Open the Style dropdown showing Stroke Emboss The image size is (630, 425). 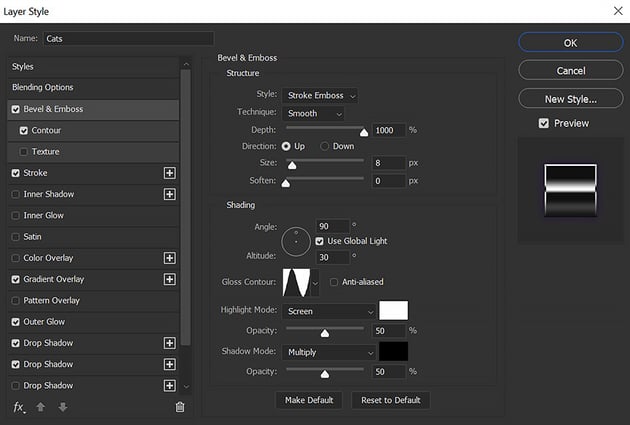click(320, 95)
